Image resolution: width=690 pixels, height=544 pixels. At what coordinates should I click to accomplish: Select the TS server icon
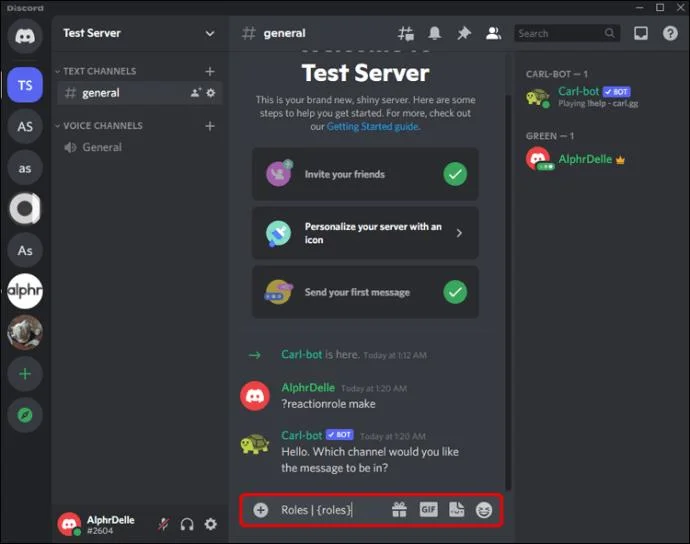[x=25, y=85]
